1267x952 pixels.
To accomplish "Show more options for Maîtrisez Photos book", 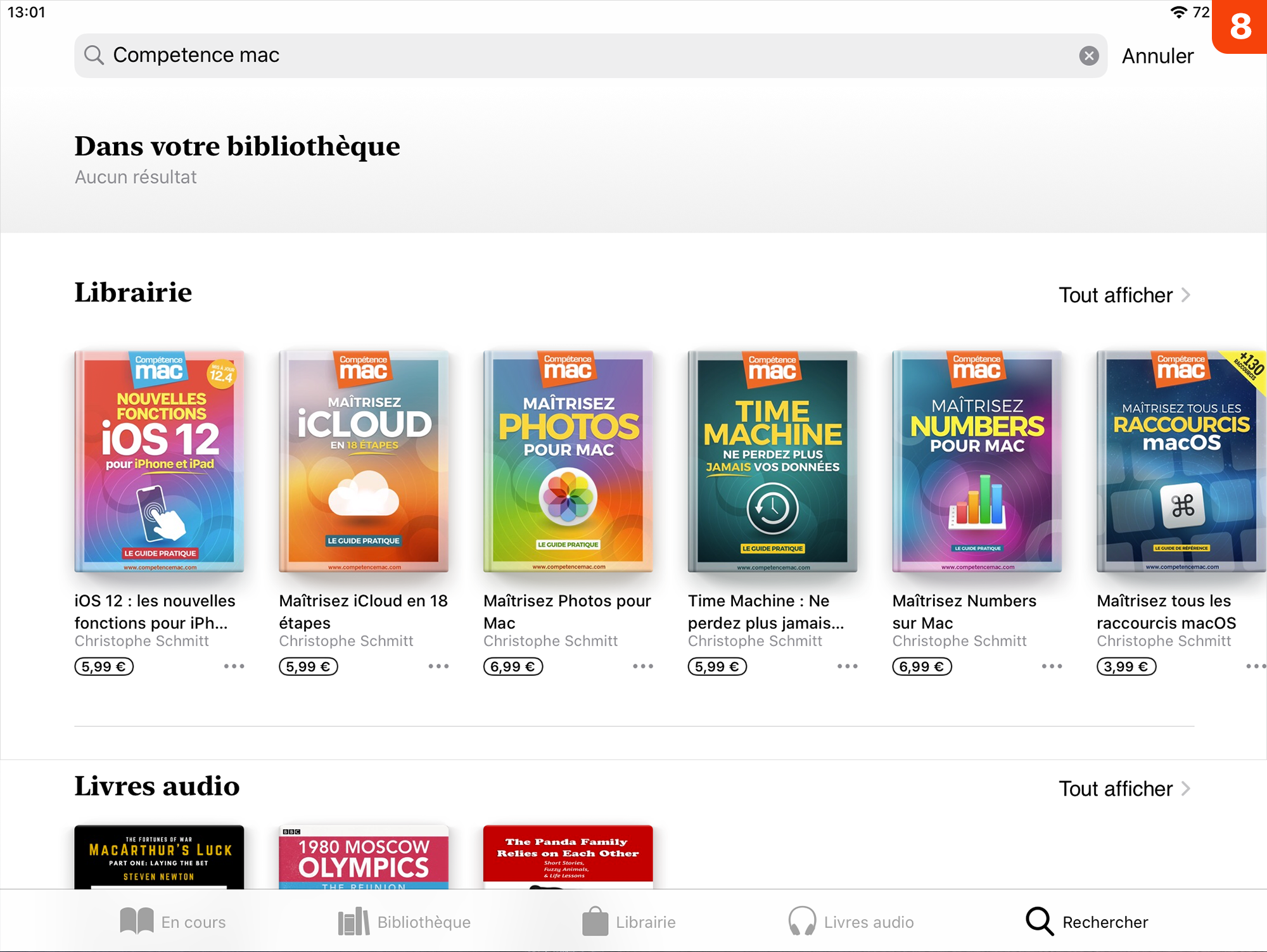I will [643, 666].
